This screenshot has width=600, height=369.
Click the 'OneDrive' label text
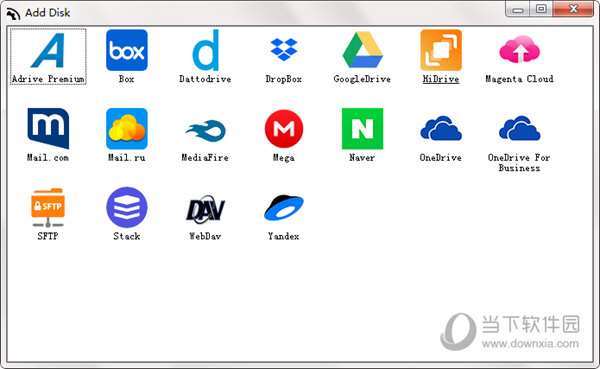pyautogui.click(x=441, y=158)
